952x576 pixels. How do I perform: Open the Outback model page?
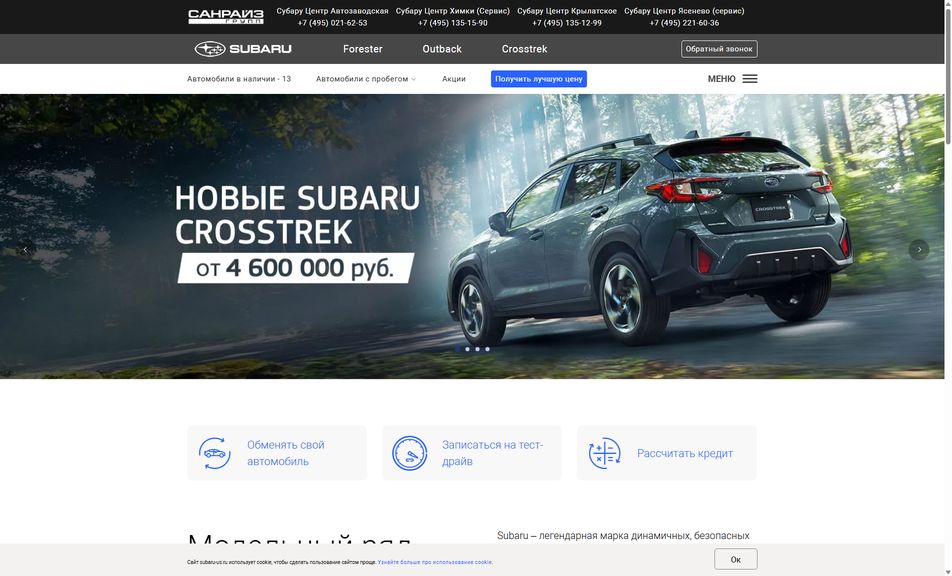[x=442, y=49]
